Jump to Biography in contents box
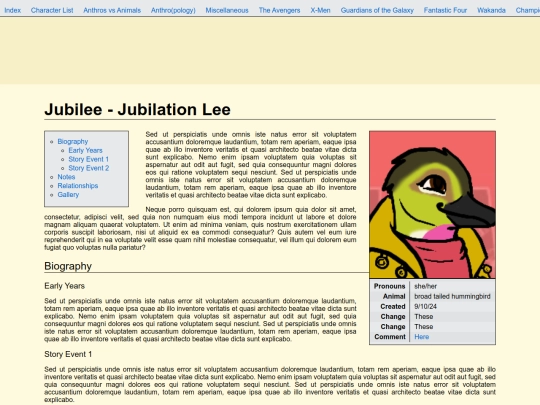Image resolution: width=540 pixels, height=405 pixels. tap(73, 142)
